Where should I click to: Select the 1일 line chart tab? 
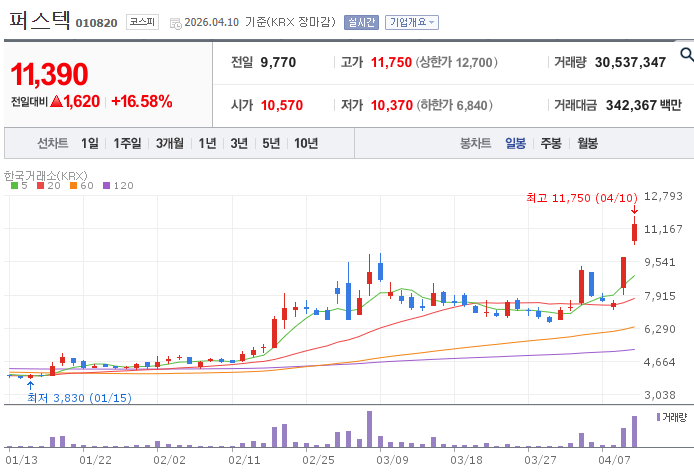pyautogui.click(x=89, y=143)
